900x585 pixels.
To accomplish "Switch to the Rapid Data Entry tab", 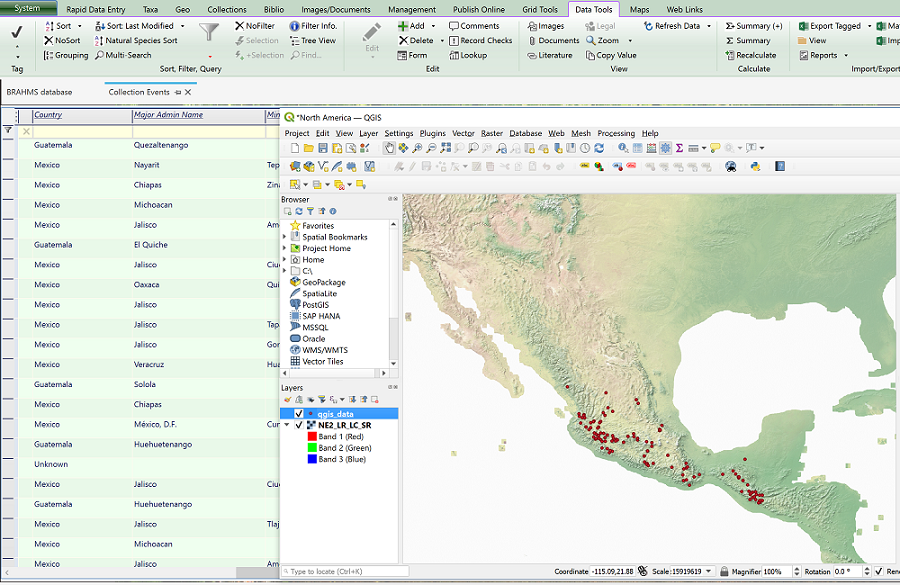I will (x=96, y=10).
